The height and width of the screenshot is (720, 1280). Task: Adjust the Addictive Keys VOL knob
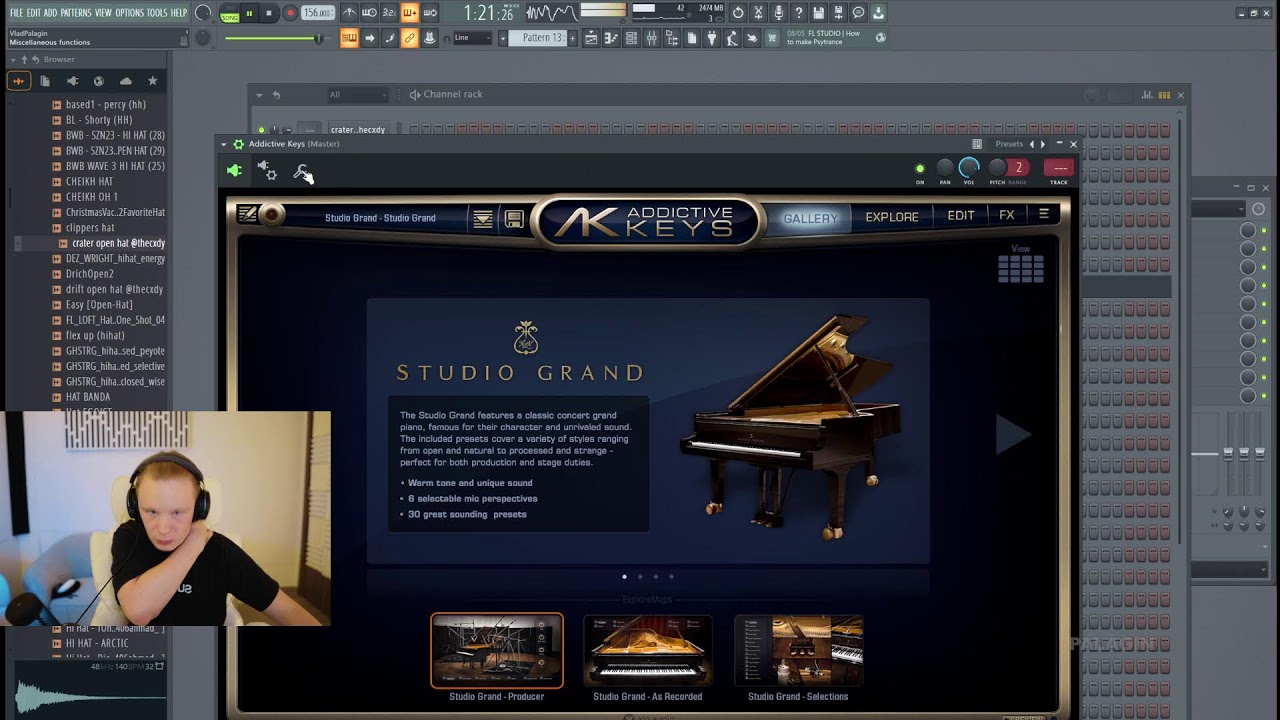[969, 168]
